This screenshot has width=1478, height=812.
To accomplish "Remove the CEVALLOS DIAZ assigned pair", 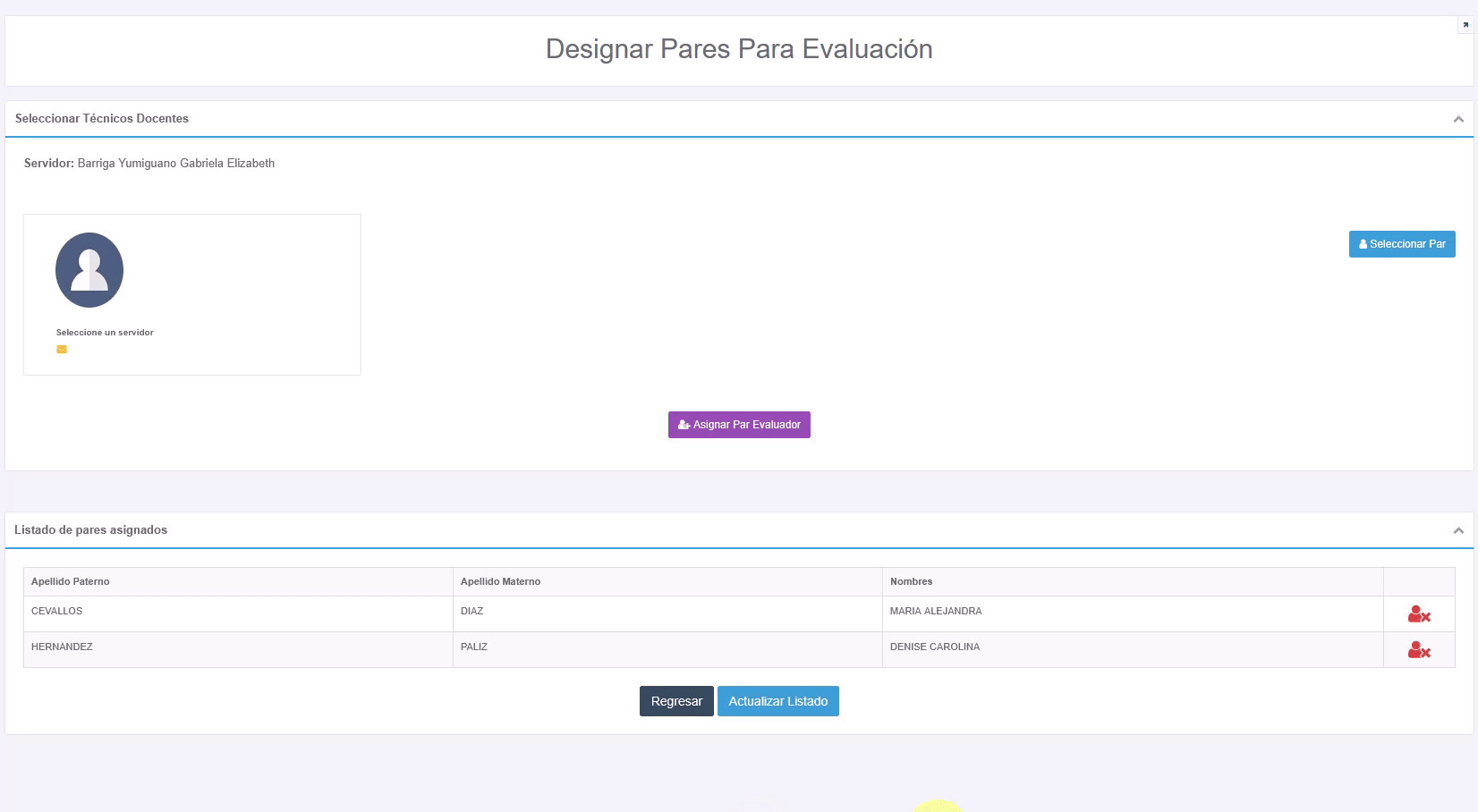I will [1418, 614].
